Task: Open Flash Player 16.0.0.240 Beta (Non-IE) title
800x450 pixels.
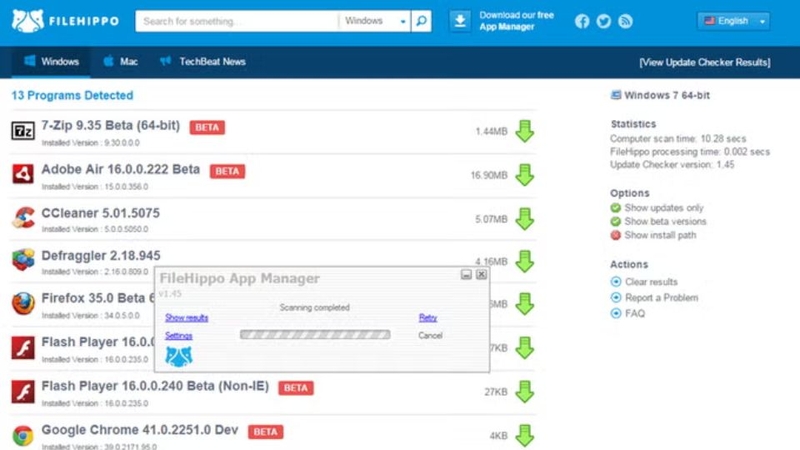Action: pyautogui.click(x=155, y=386)
